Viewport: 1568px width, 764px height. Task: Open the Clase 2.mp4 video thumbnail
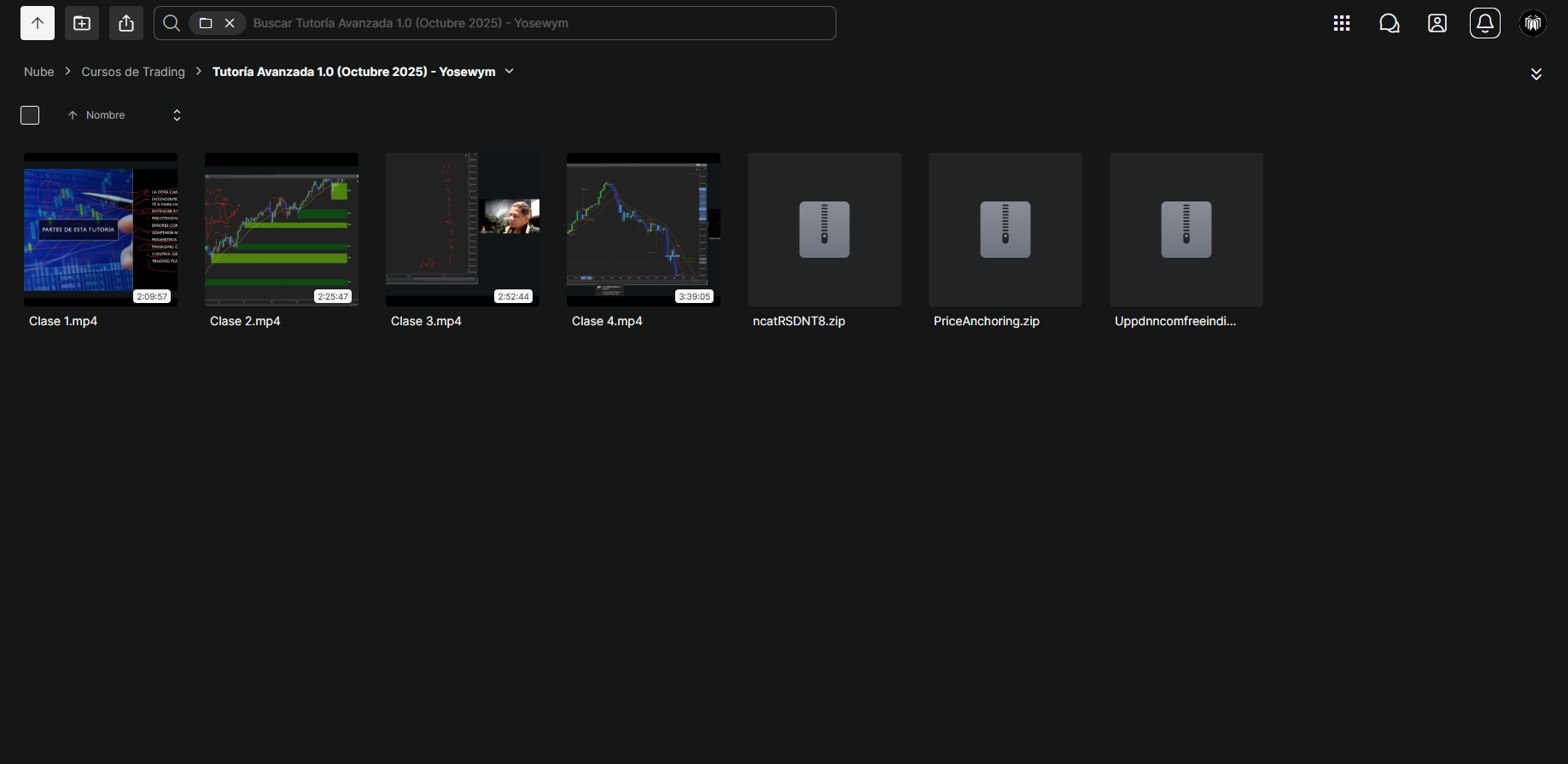[282, 230]
